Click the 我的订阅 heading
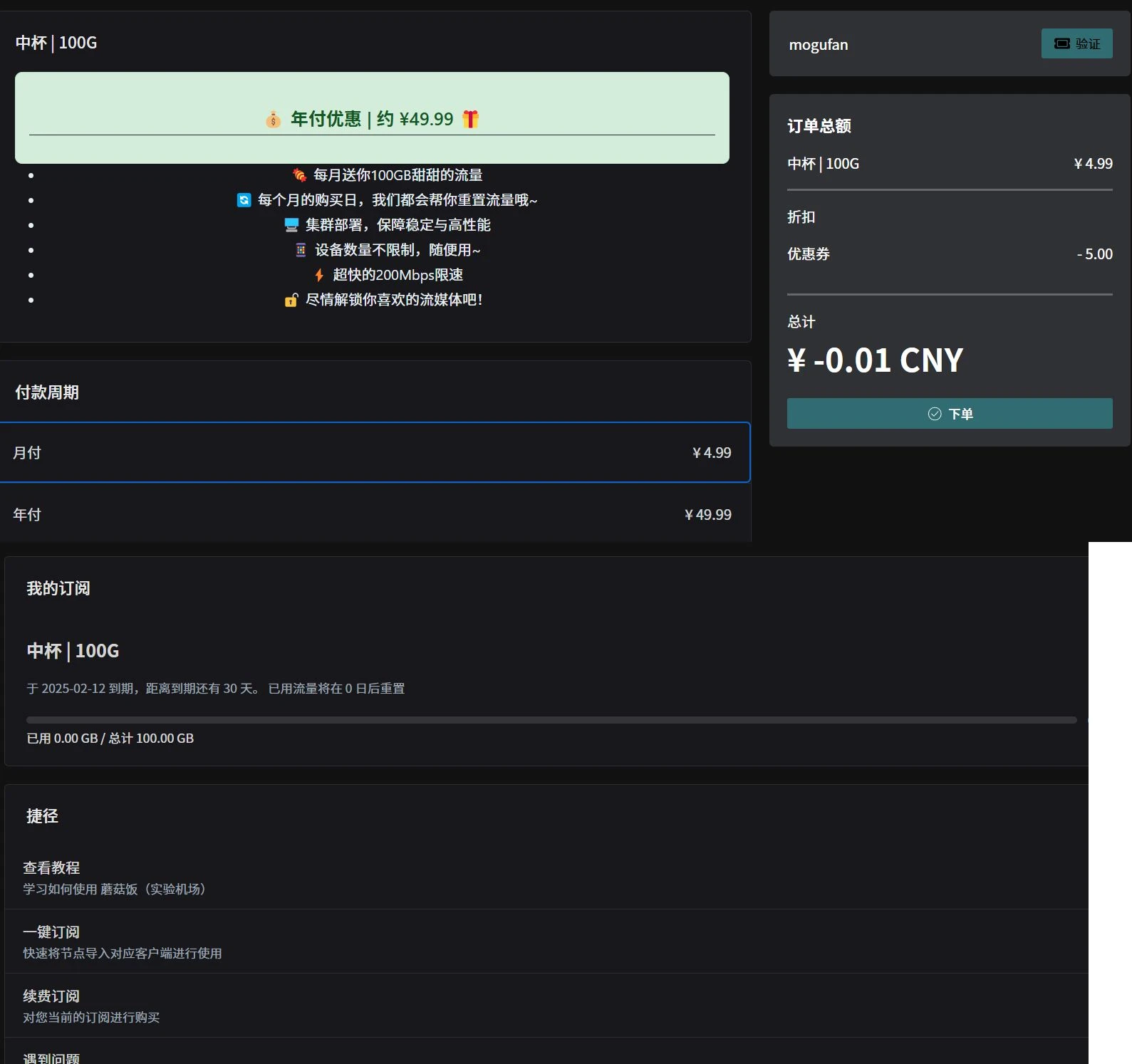Screen dimensions: 1132x1064 [x=58, y=588]
